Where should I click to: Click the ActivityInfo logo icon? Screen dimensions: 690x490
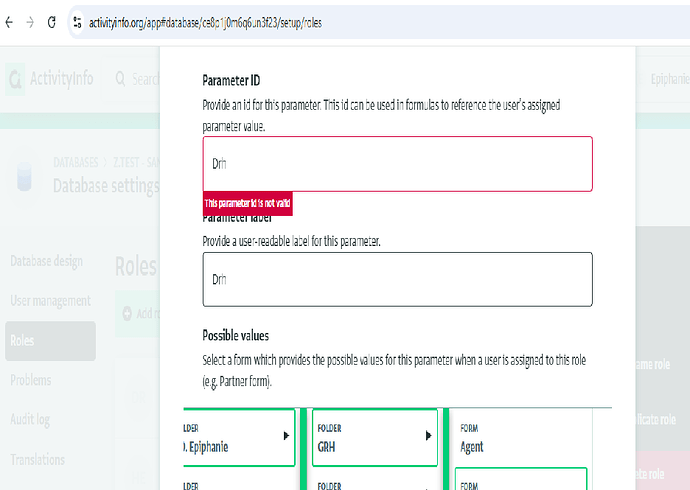(x=16, y=78)
